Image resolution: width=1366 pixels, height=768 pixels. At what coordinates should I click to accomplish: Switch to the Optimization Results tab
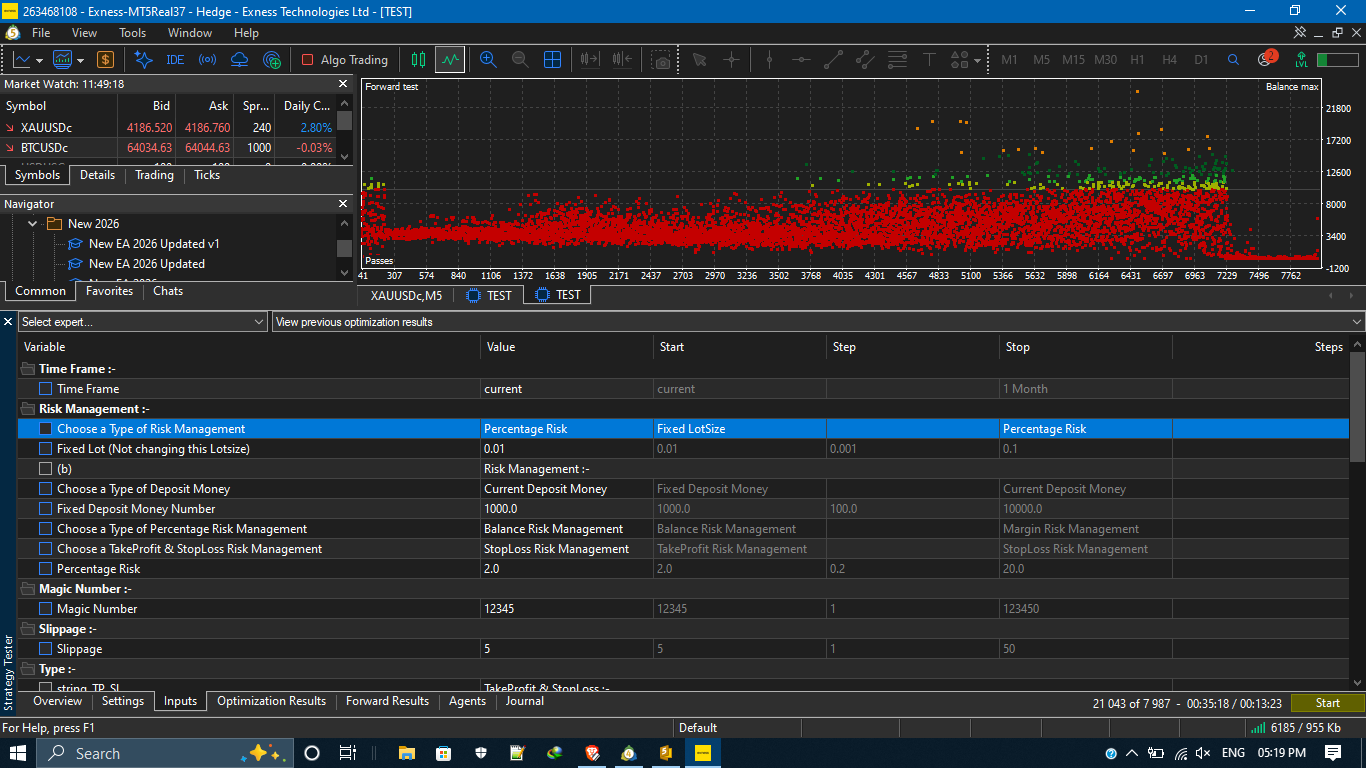[x=271, y=701]
